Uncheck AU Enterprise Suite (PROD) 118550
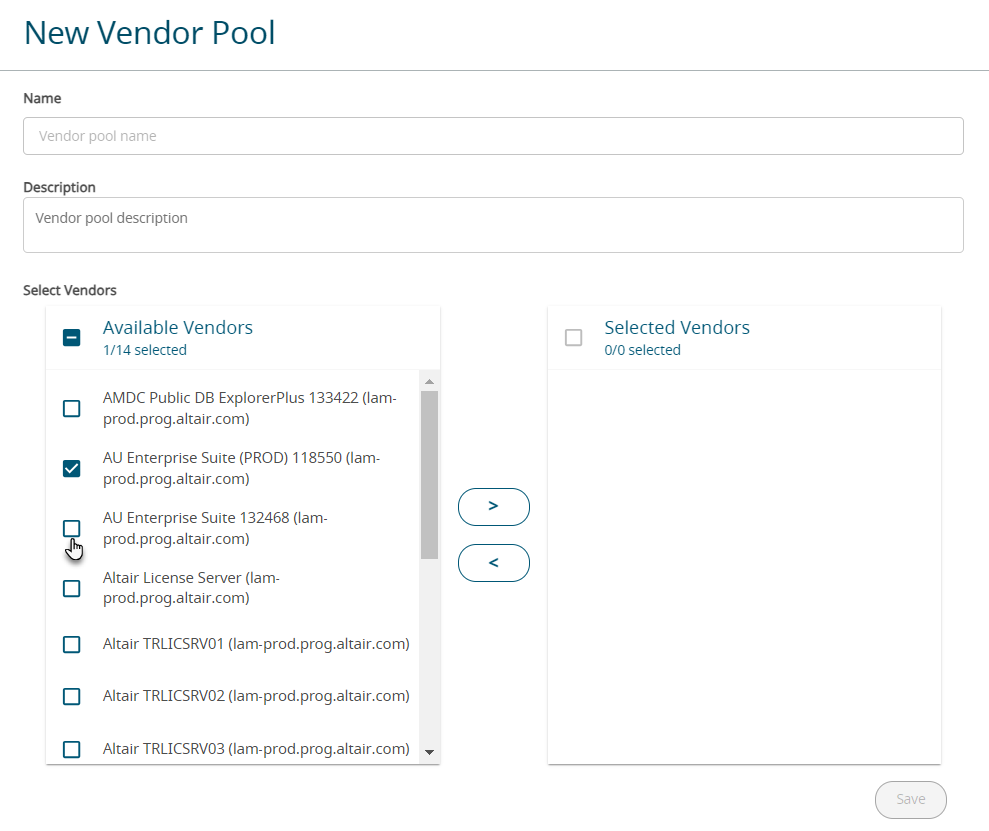Viewport: 989px width, 831px height. click(x=72, y=468)
